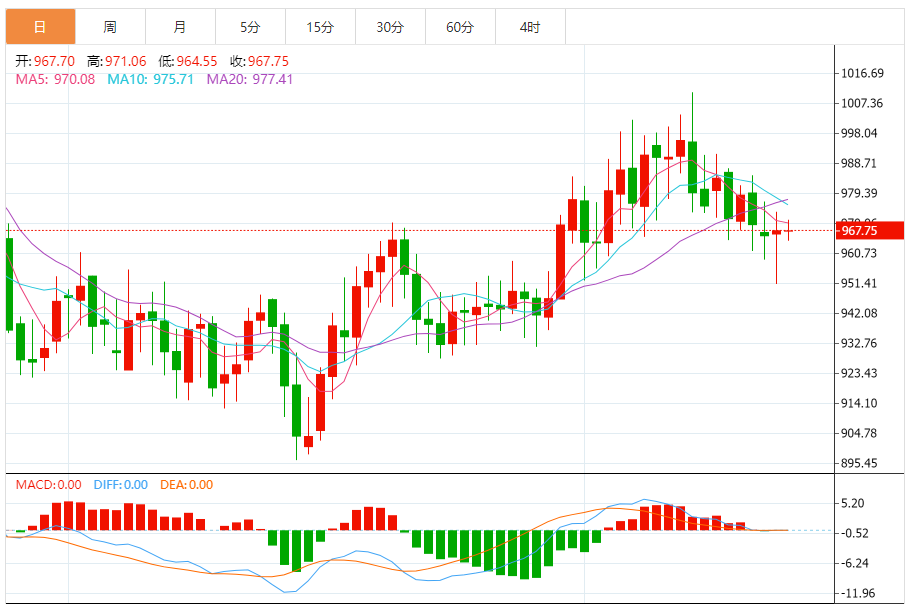
Task: Click the 979.39 price axis label
Action: pos(859,193)
